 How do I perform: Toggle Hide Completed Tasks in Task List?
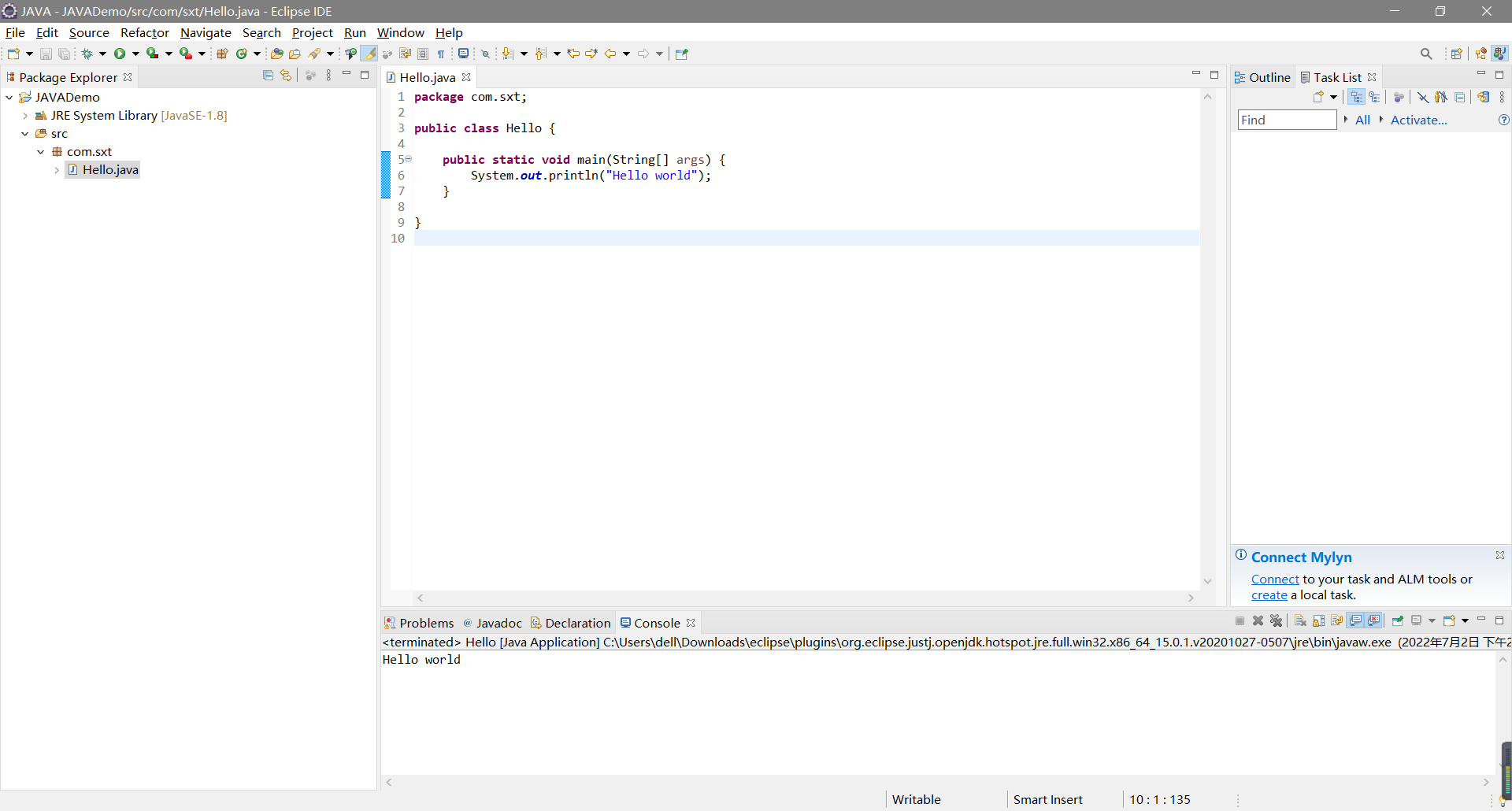1423,97
